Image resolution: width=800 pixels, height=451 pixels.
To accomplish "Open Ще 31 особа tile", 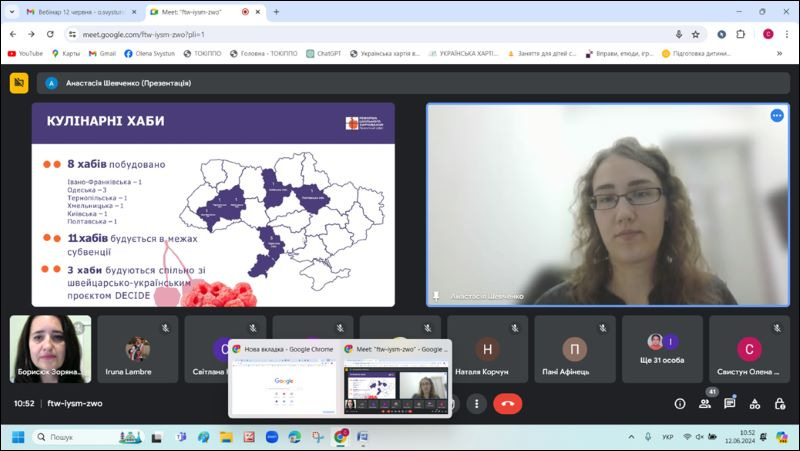I will pyautogui.click(x=662, y=349).
